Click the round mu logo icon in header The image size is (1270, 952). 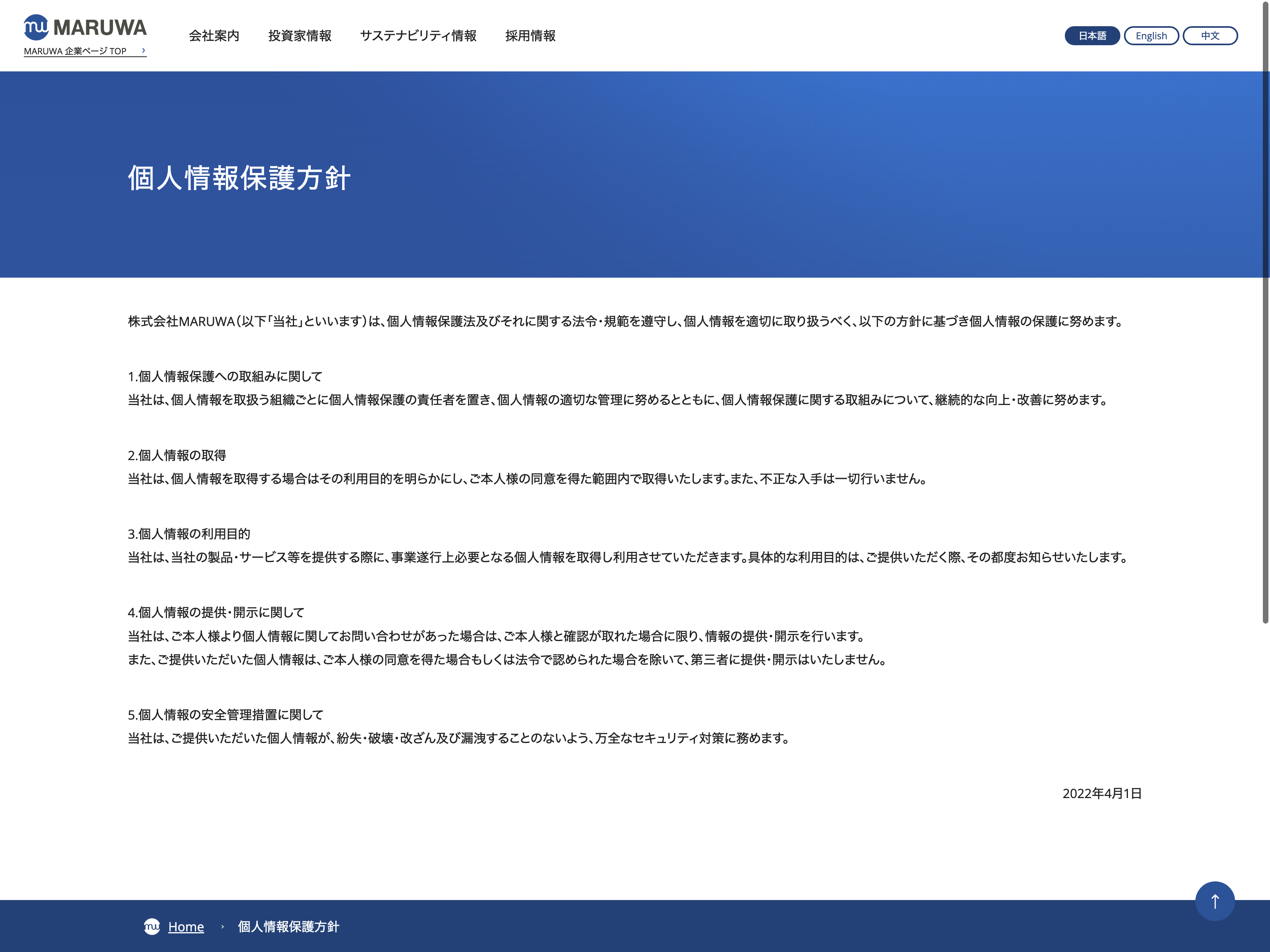point(36,27)
